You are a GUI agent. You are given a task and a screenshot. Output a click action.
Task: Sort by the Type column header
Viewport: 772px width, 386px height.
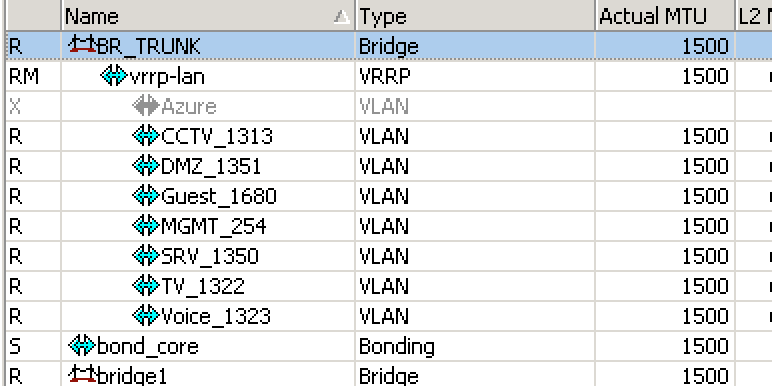(x=475, y=17)
